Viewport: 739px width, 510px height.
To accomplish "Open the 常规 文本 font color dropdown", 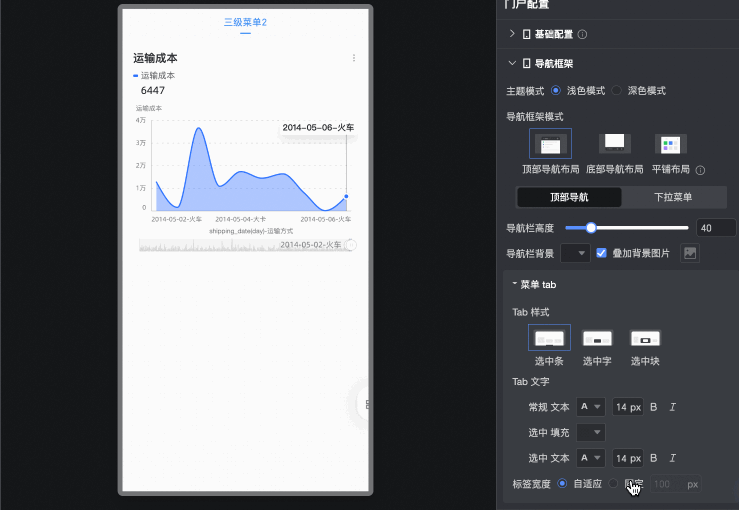I will click(591, 407).
